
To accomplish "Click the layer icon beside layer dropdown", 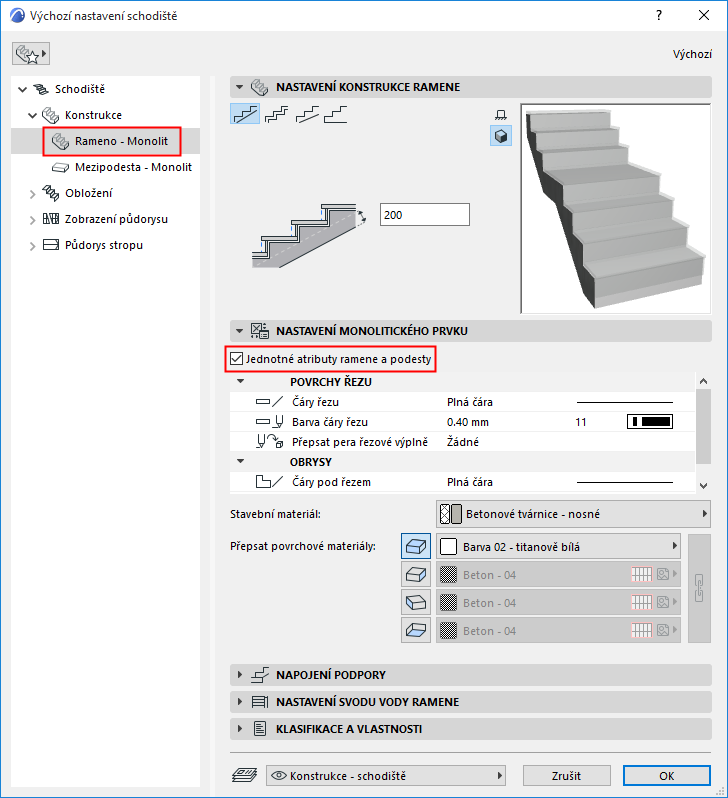I will click(x=244, y=776).
